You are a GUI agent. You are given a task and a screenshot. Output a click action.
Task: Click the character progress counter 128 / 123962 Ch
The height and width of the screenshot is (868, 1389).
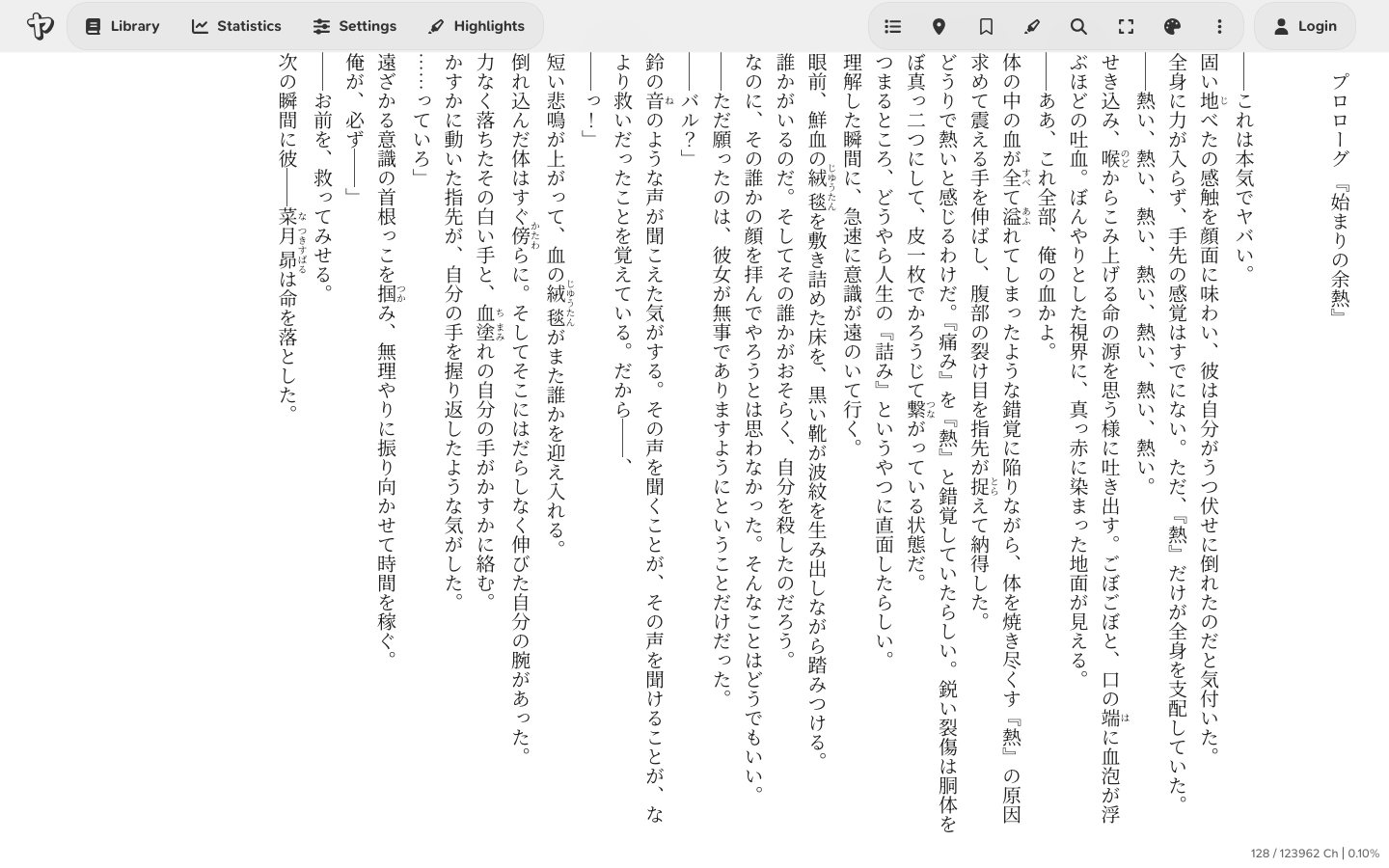coord(1294,854)
